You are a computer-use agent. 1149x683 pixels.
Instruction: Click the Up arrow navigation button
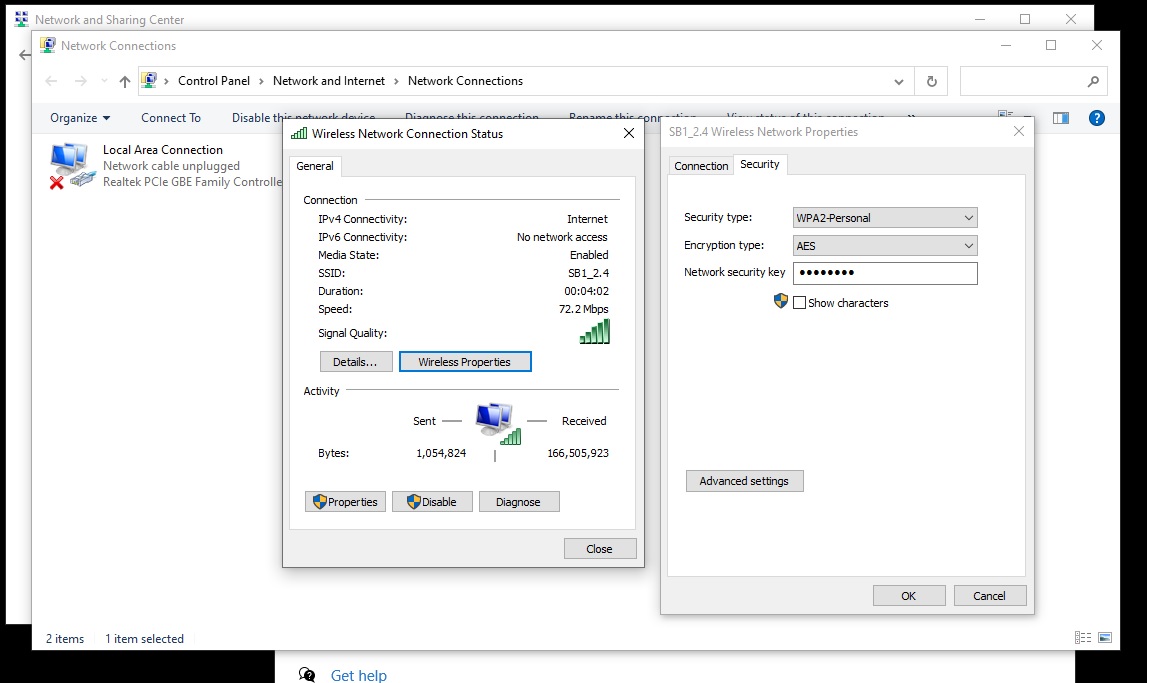[125, 81]
